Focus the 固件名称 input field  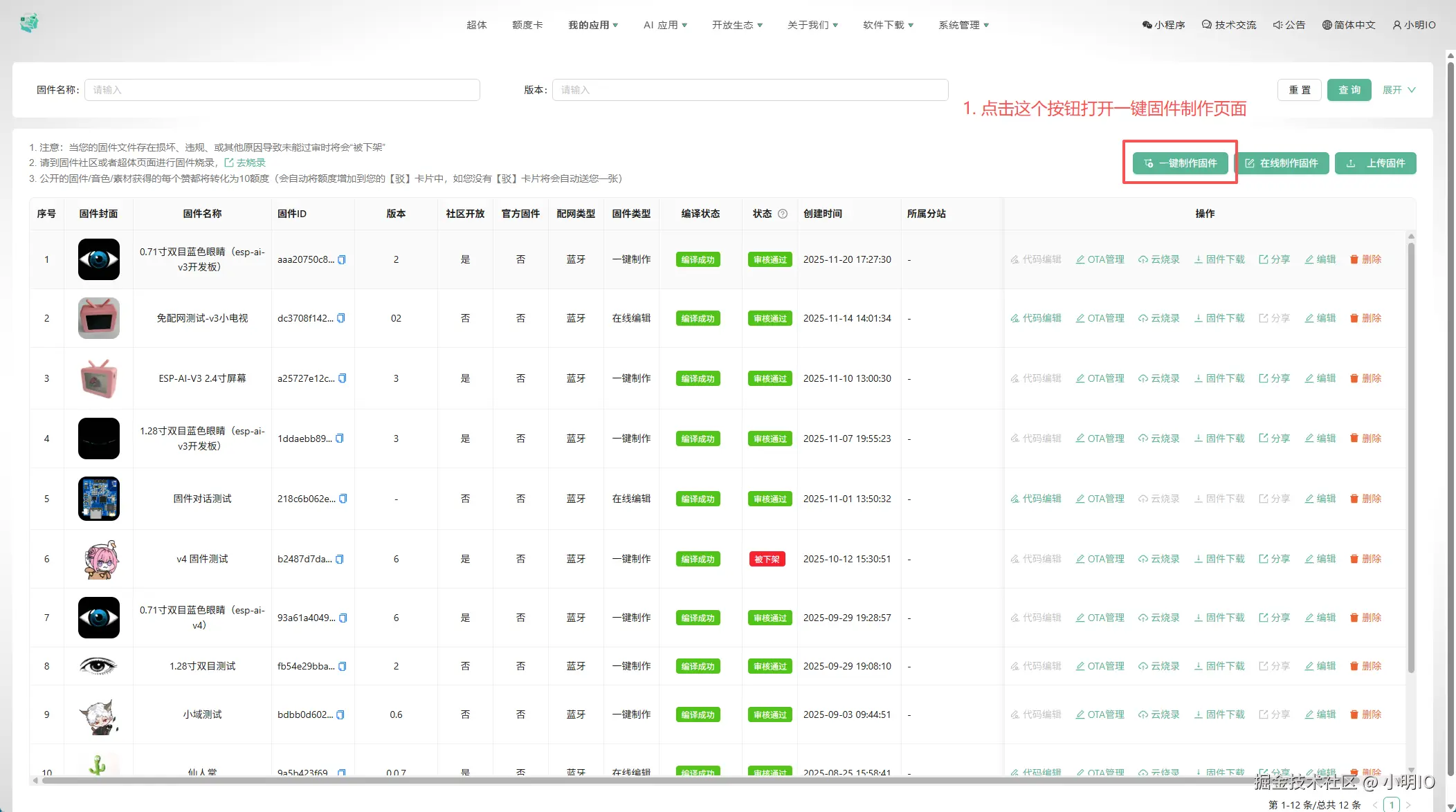click(282, 90)
